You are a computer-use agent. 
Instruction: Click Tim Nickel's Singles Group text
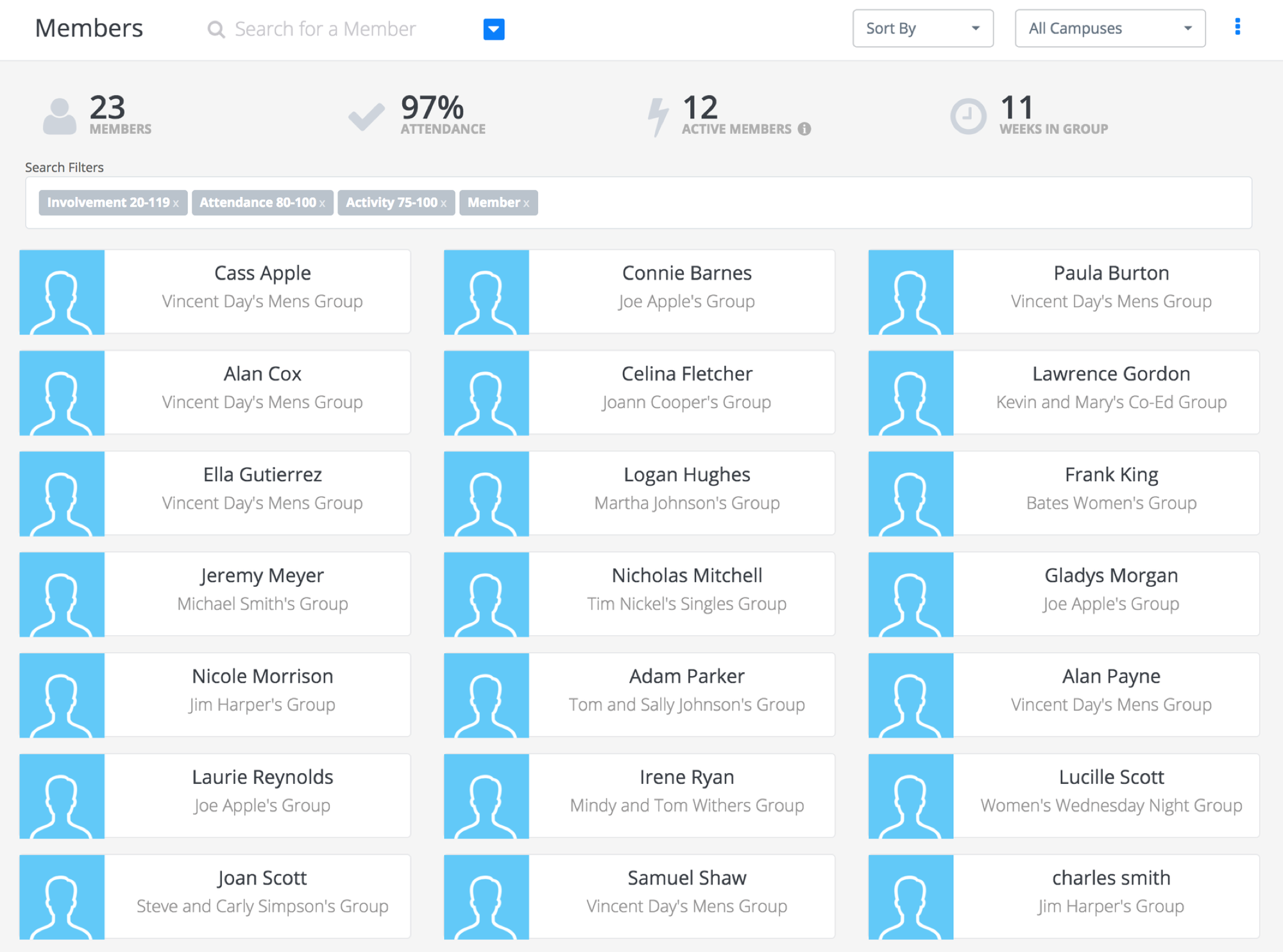(687, 604)
